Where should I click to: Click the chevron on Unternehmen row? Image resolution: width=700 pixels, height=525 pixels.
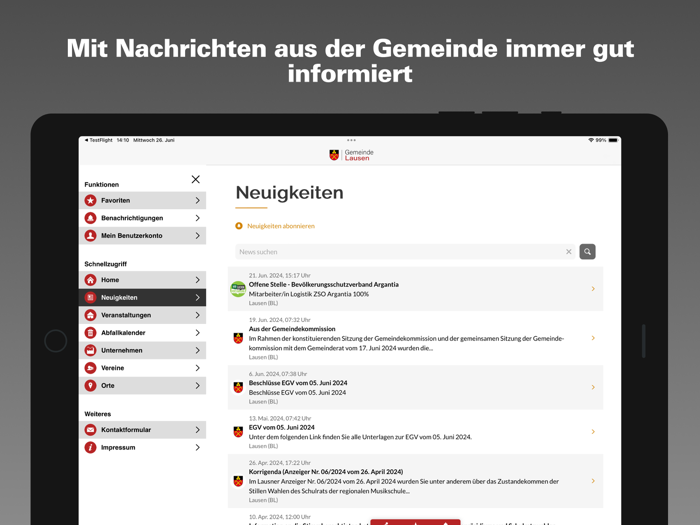coord(198,350)
